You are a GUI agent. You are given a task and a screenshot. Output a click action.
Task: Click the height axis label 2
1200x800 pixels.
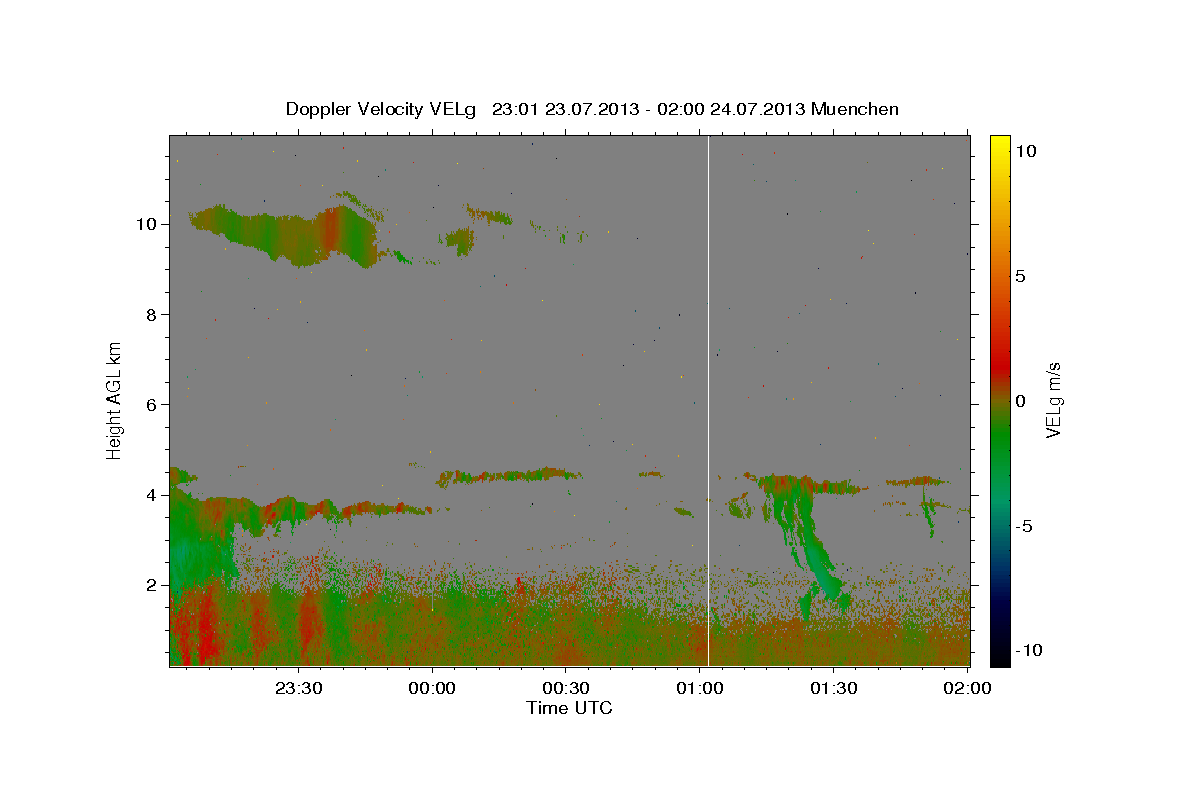[x=153, y=585]
